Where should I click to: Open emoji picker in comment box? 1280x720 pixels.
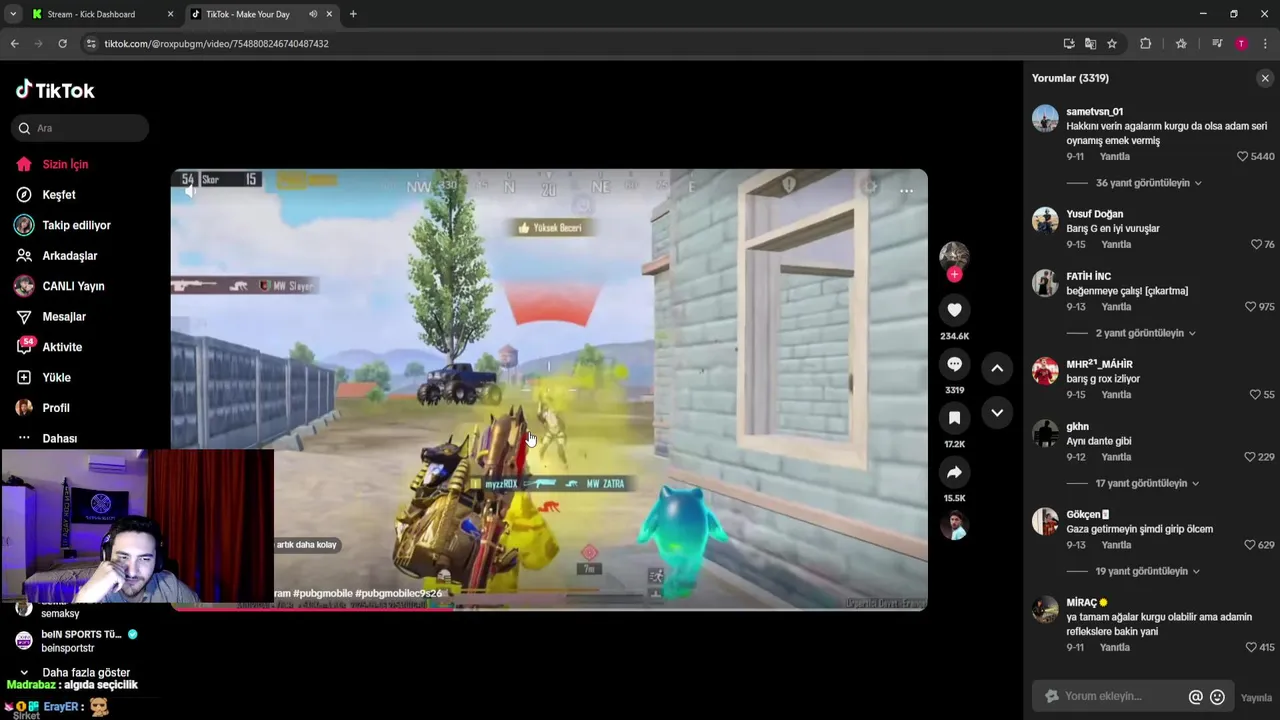click(1217, 697)
